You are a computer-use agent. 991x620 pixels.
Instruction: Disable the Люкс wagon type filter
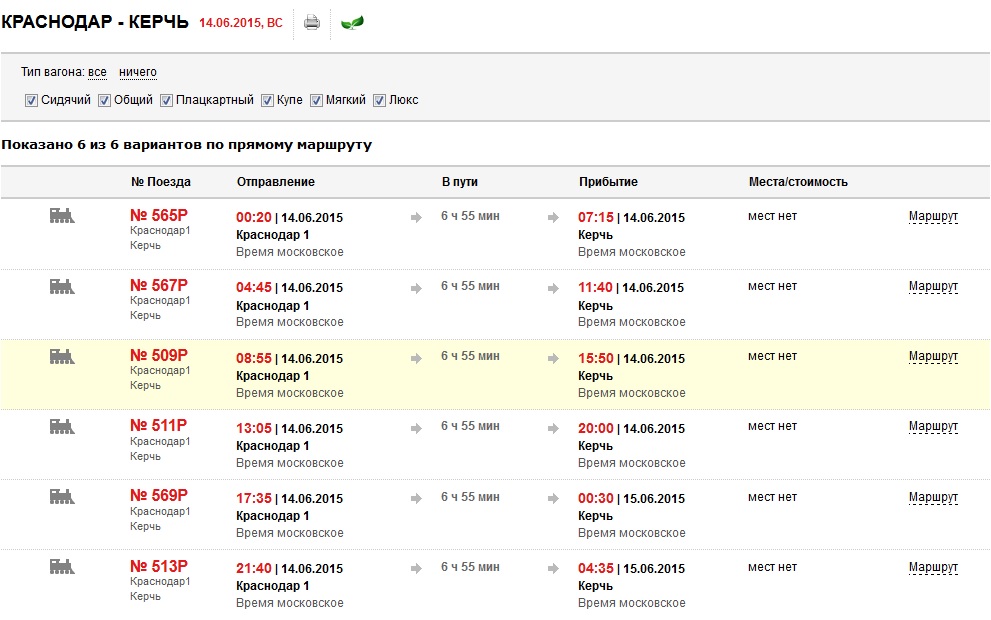pyautogui.click(x=380, y=101)
